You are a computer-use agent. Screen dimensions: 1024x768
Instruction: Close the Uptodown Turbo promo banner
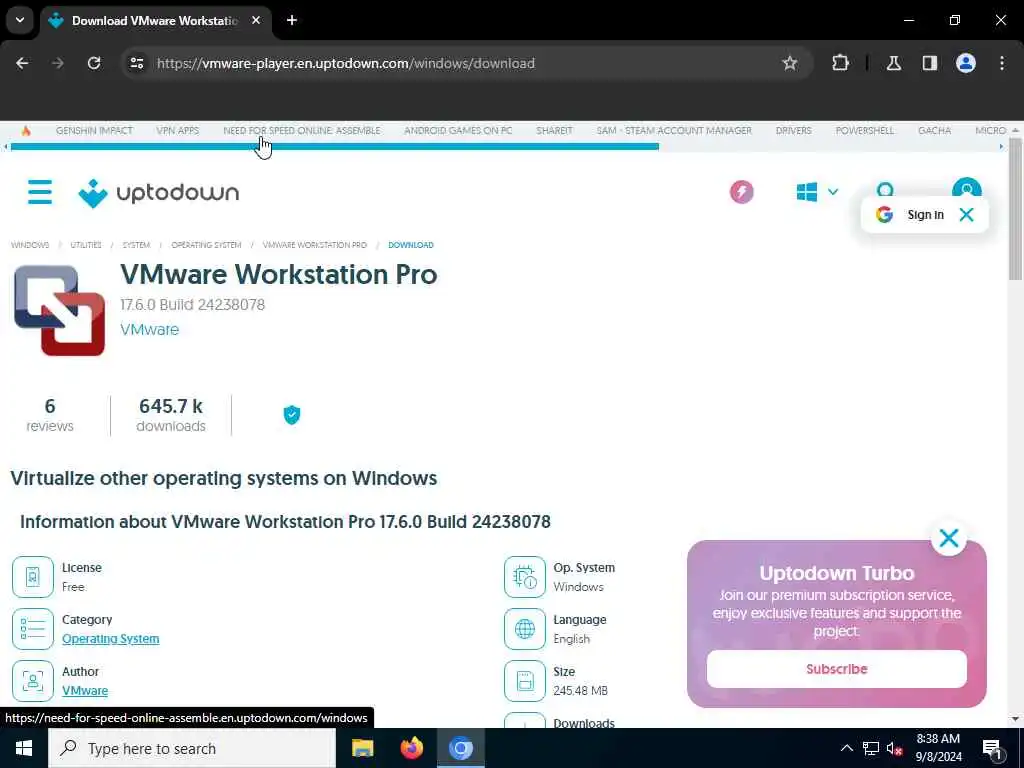pyautogui.click(x=948, y=538)
